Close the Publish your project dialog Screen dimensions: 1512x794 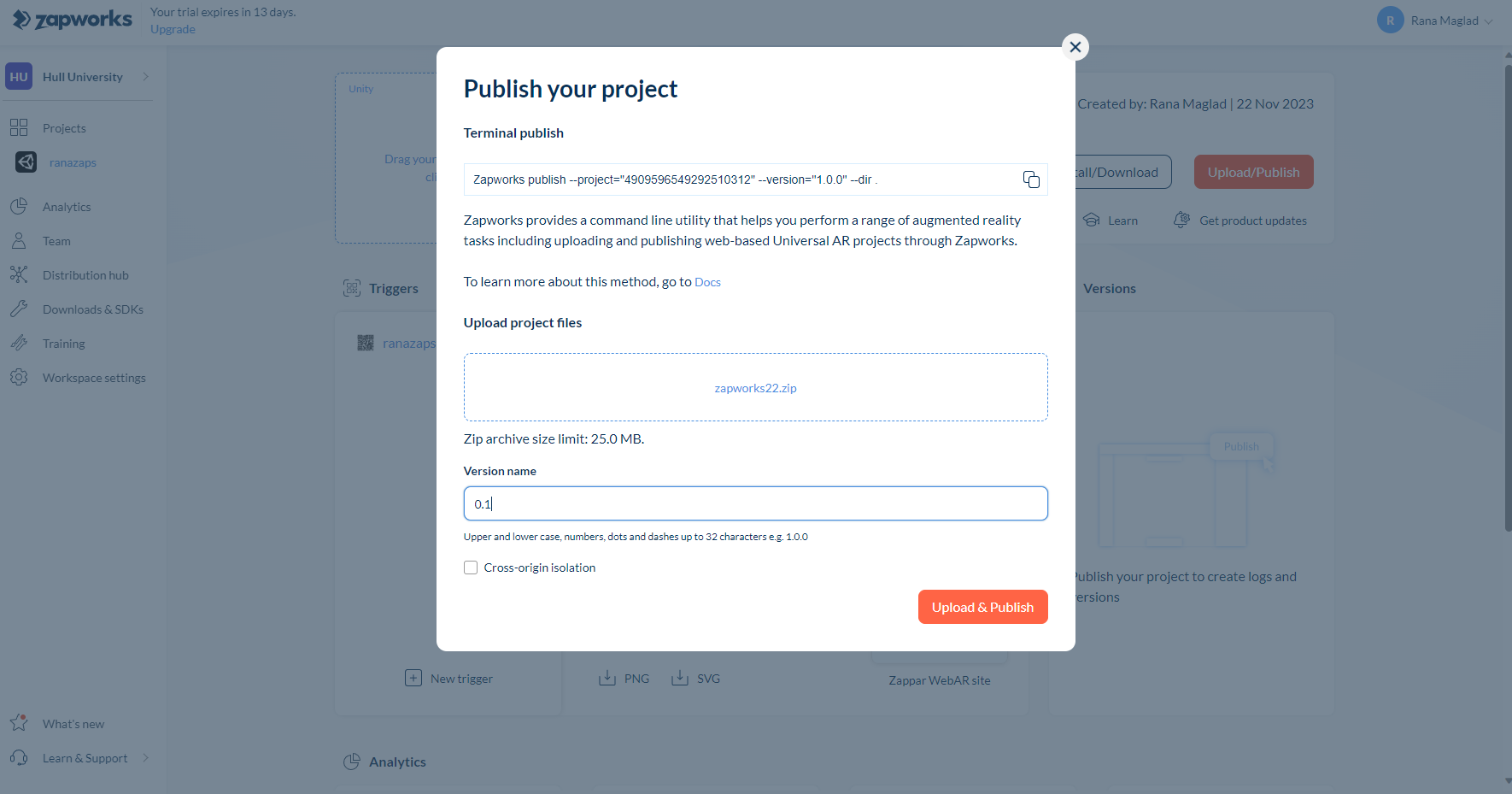coord(1075,47)
